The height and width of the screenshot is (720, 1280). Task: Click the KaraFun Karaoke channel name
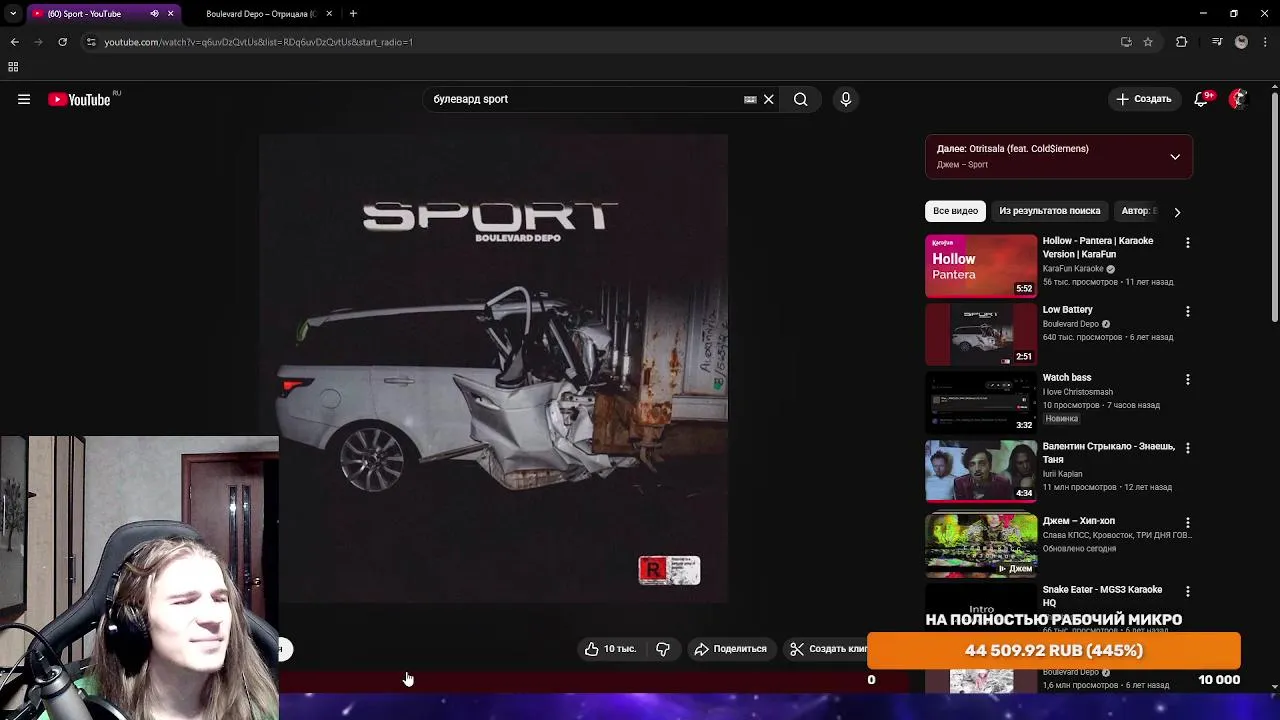pos(1073,269)
